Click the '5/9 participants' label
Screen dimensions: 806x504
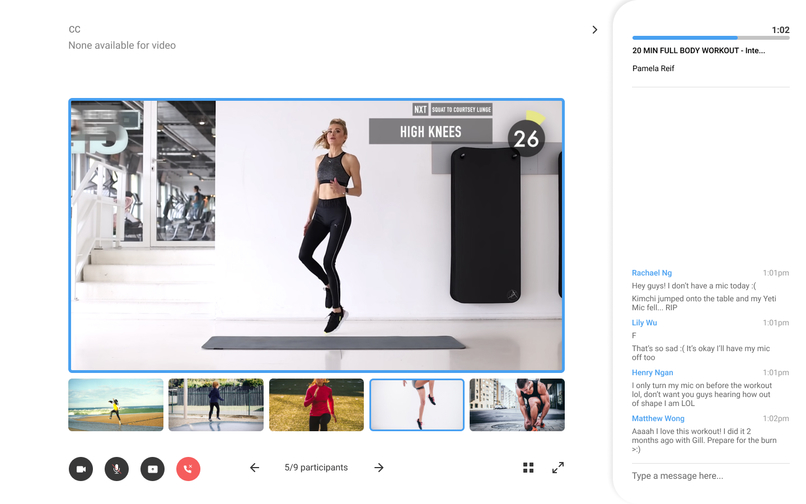coord(316,467)
